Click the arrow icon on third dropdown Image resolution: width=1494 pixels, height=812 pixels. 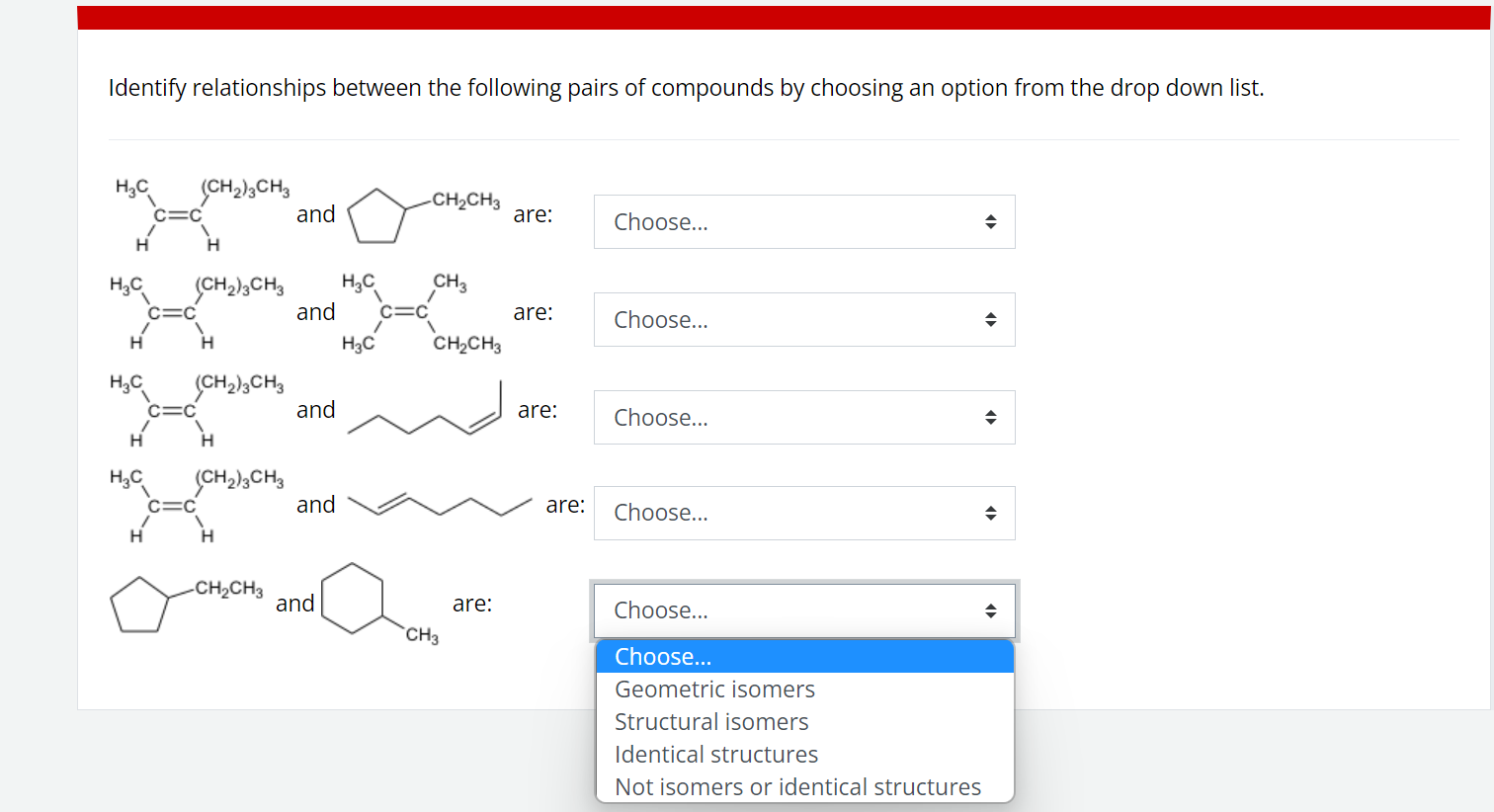tap(990, 418)
